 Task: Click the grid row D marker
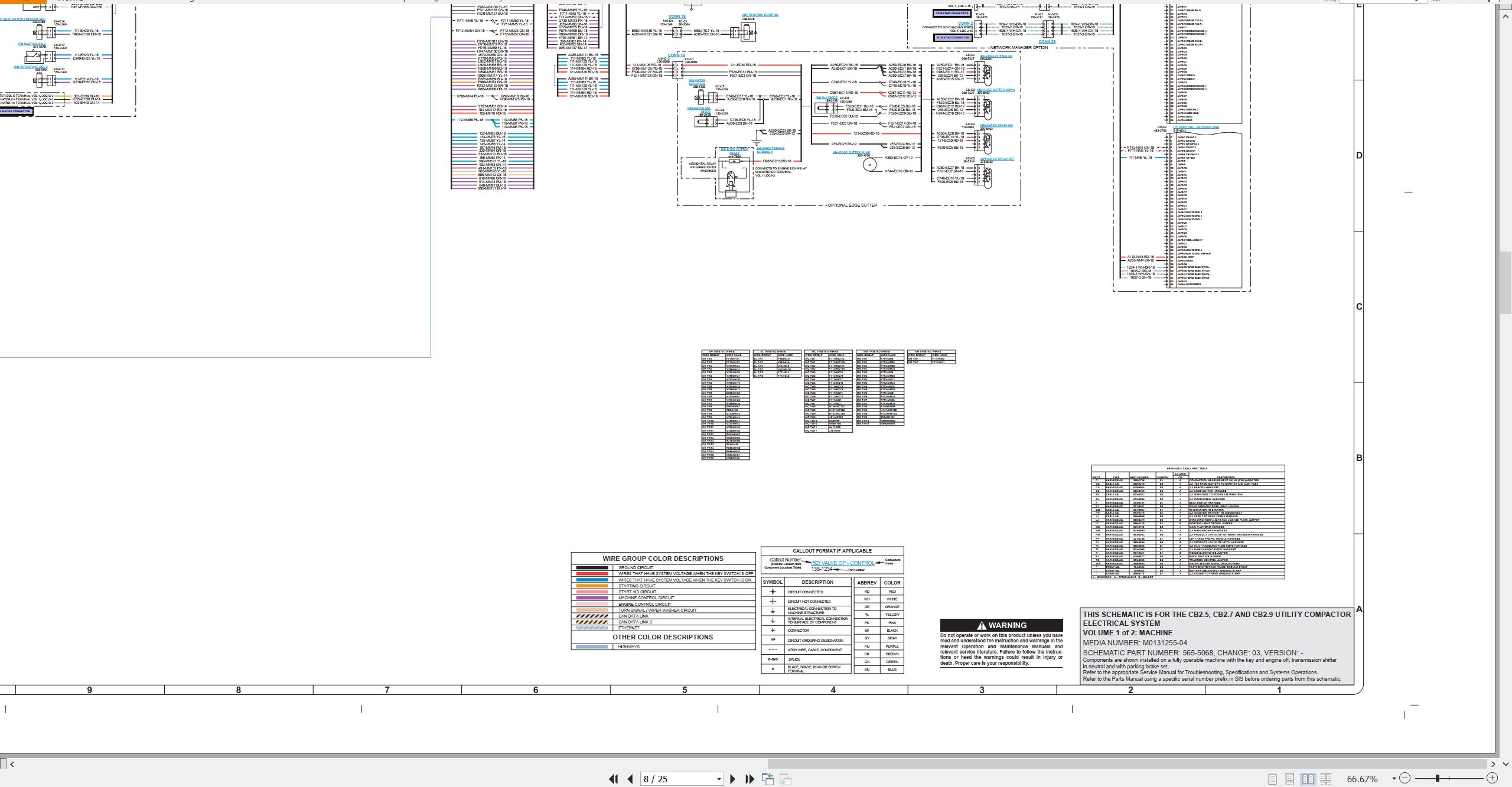tap(1359, 155)
